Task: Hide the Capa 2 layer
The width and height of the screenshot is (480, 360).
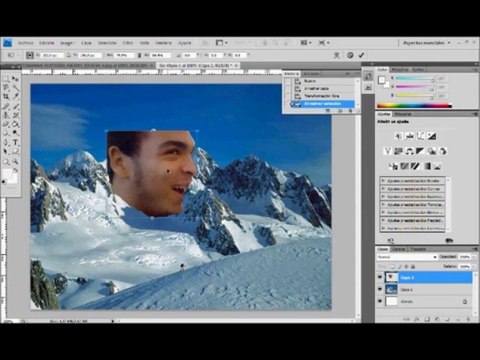Action: pos(380,277)
